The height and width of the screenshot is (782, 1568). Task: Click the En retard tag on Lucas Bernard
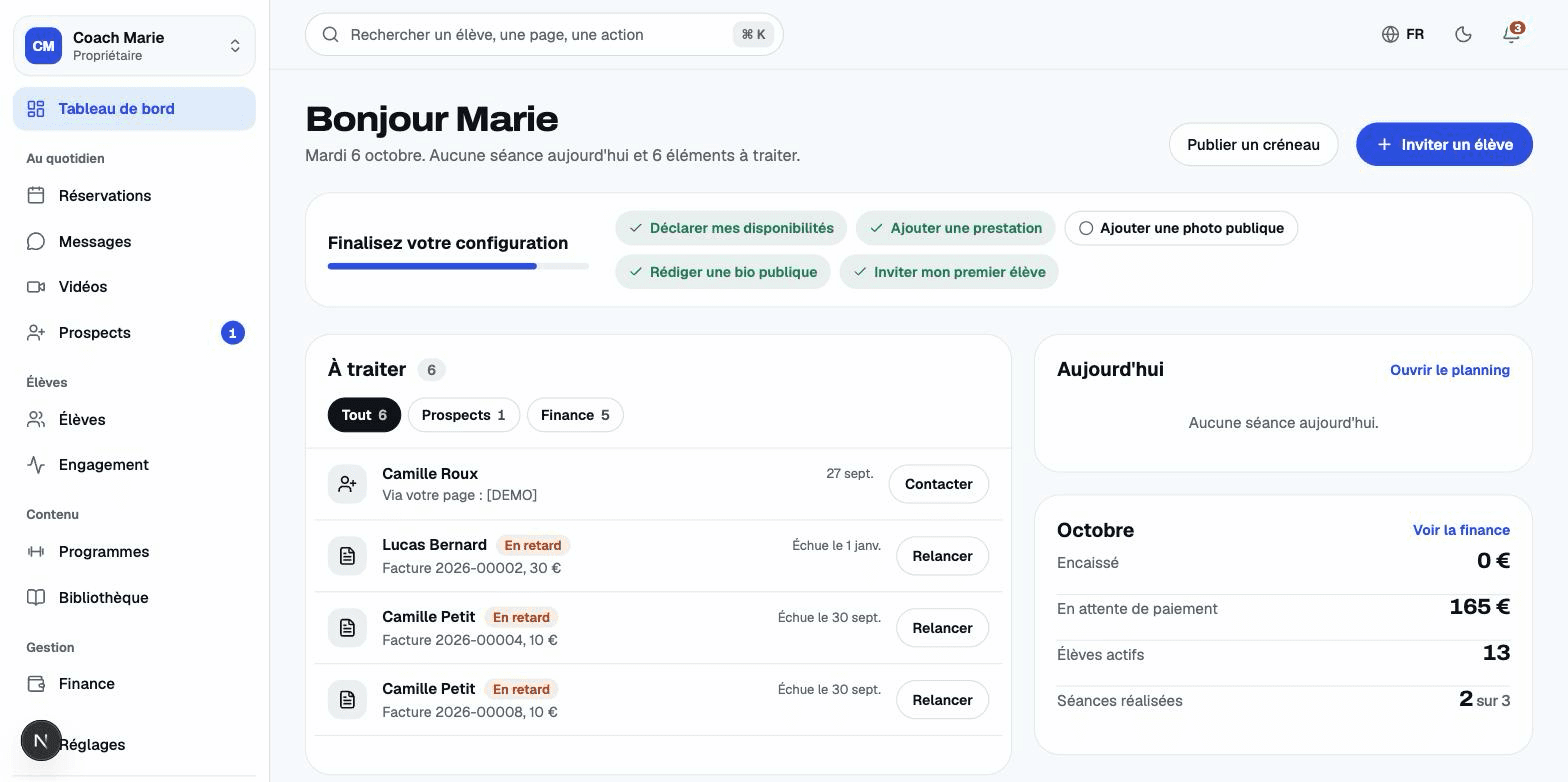tap(533, 545)
